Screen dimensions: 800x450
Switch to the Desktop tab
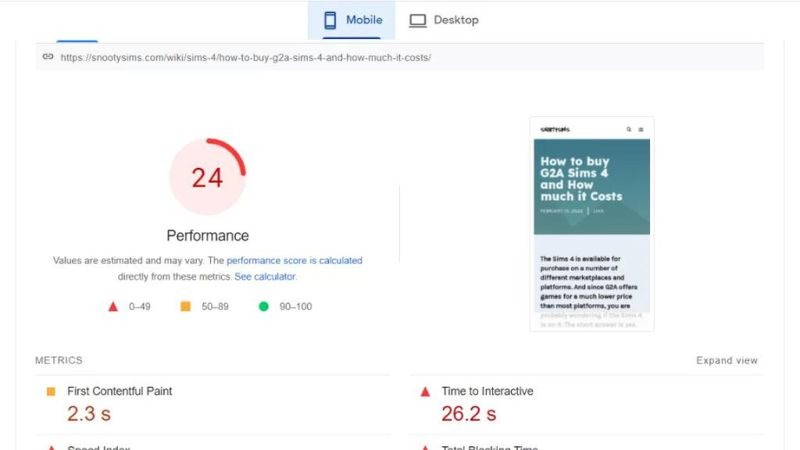[x=444, y=20]
